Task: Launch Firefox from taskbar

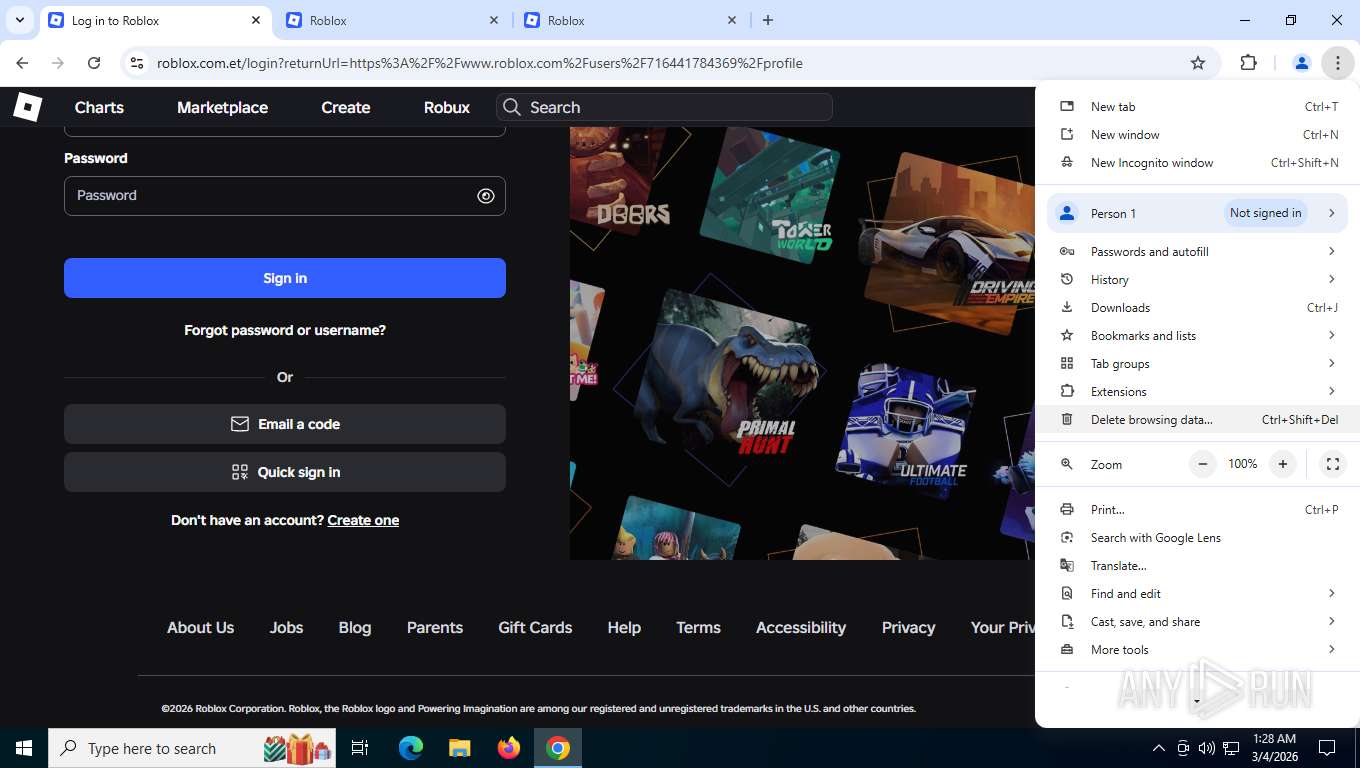Action: click(509, 748)
